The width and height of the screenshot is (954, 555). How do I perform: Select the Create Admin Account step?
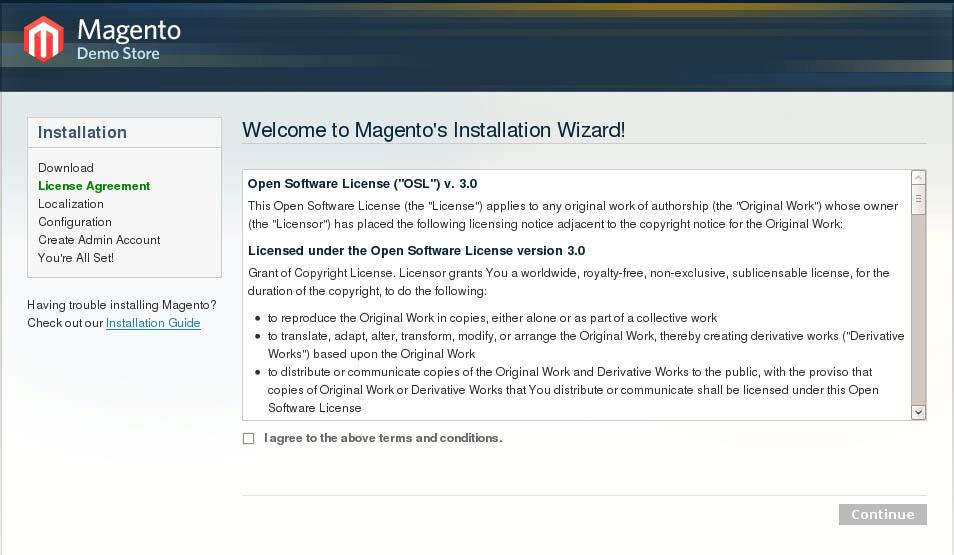click(99, 240)
